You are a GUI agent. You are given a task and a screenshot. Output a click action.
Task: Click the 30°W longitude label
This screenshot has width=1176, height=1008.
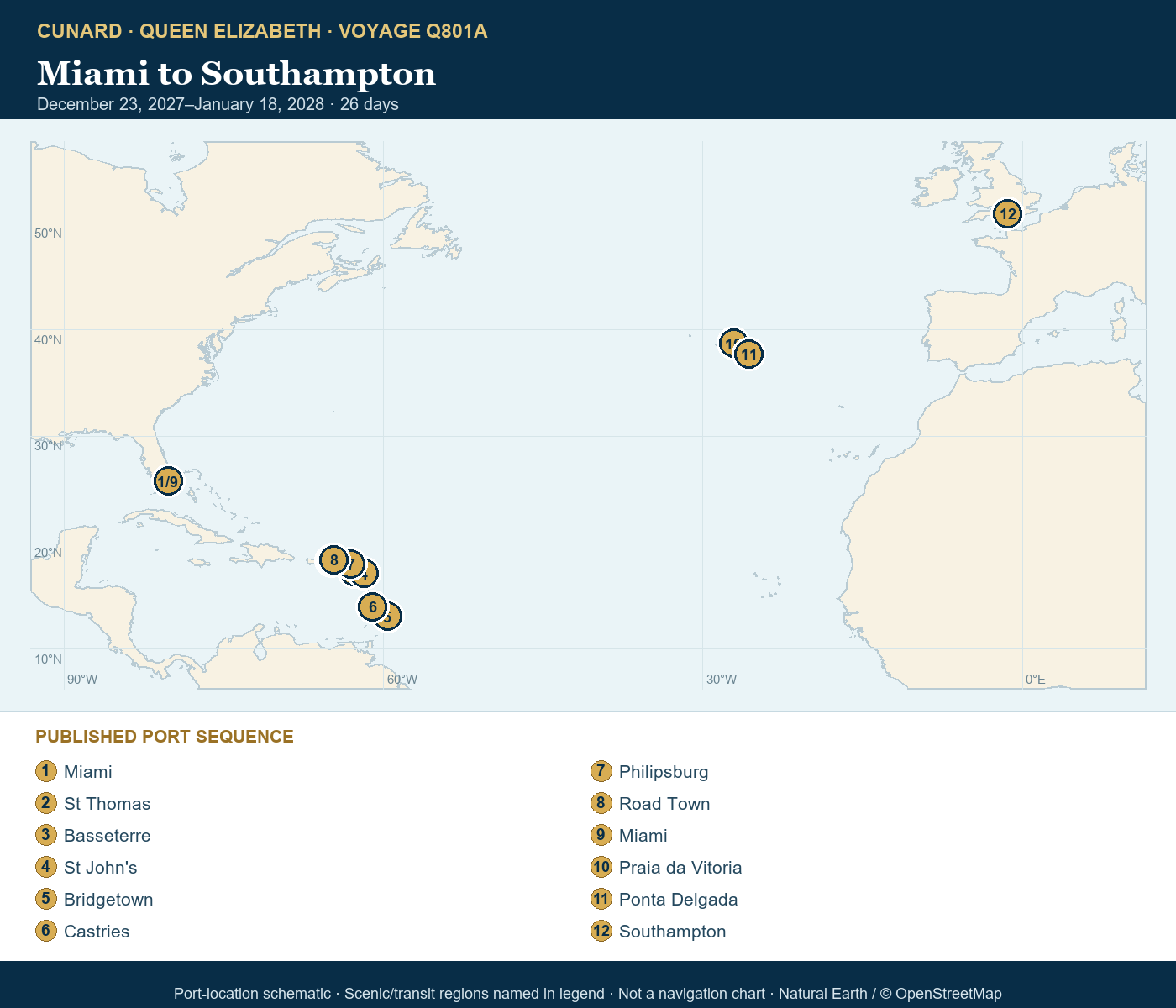pos(721,679)
